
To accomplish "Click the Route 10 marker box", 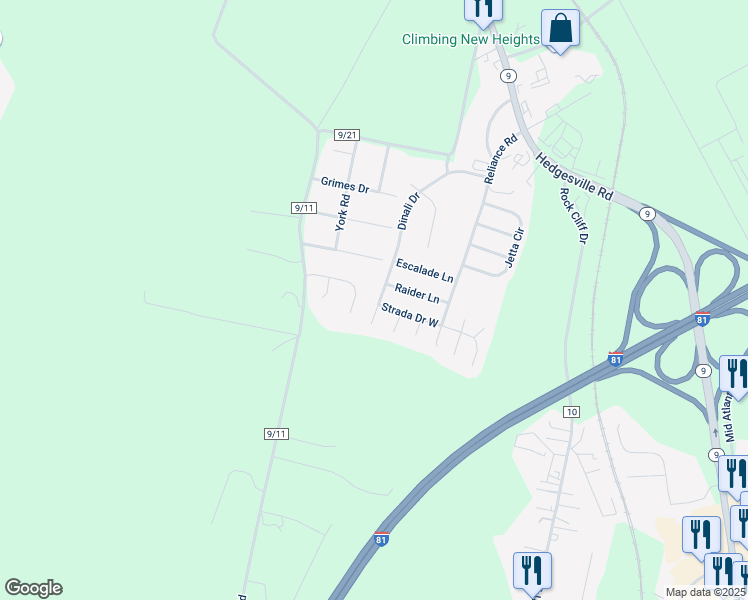I will [571, 412].
